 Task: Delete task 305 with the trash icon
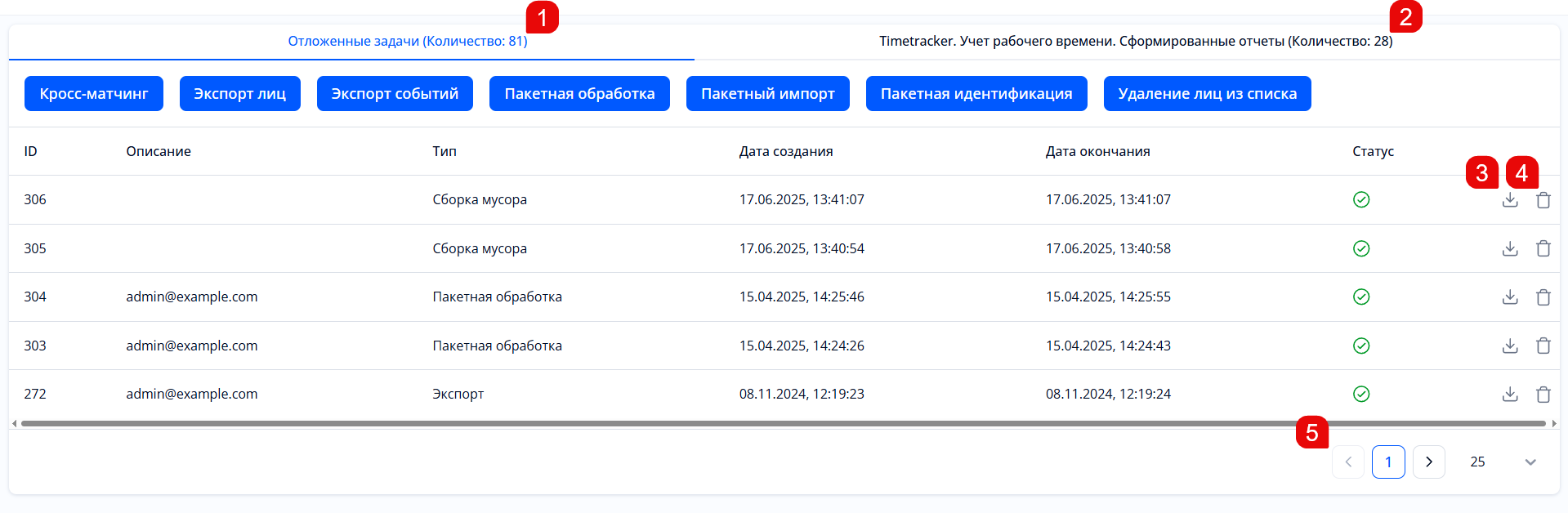[1543, 248]
